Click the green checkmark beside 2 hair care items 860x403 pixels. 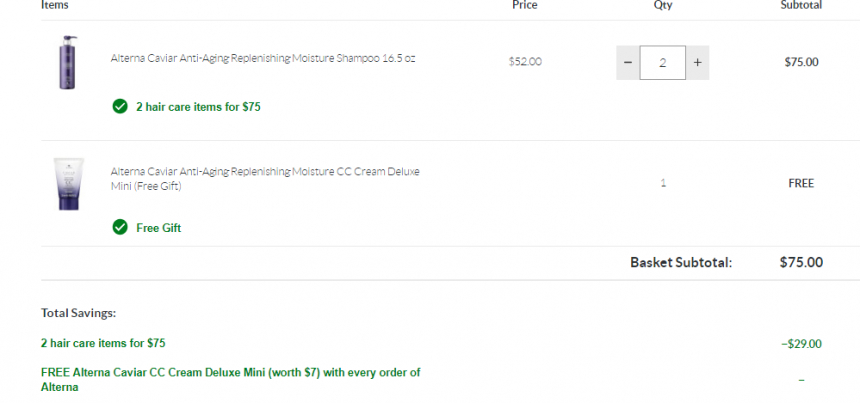[120, 106]
